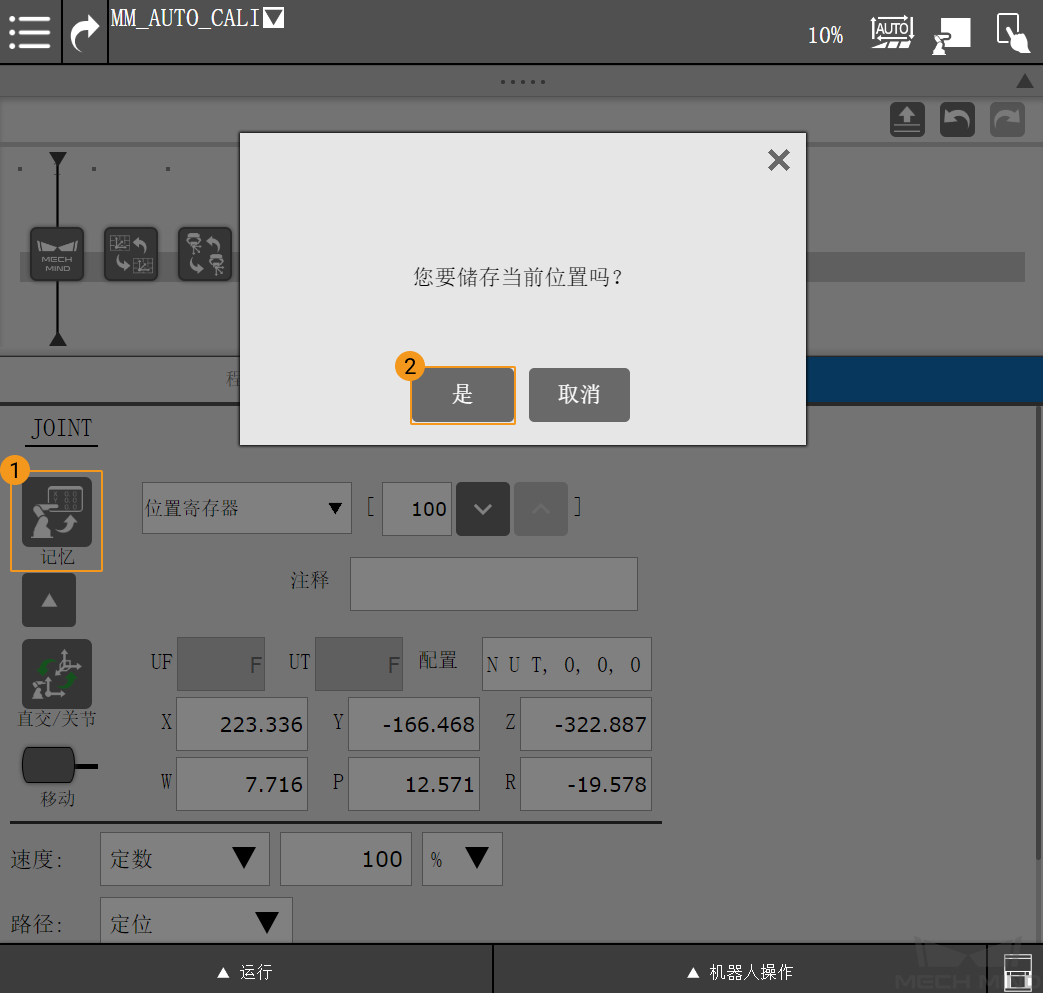This screenshot has height=993, width=1043.
Task: Edit the R value -19.578
Action: 586,783
